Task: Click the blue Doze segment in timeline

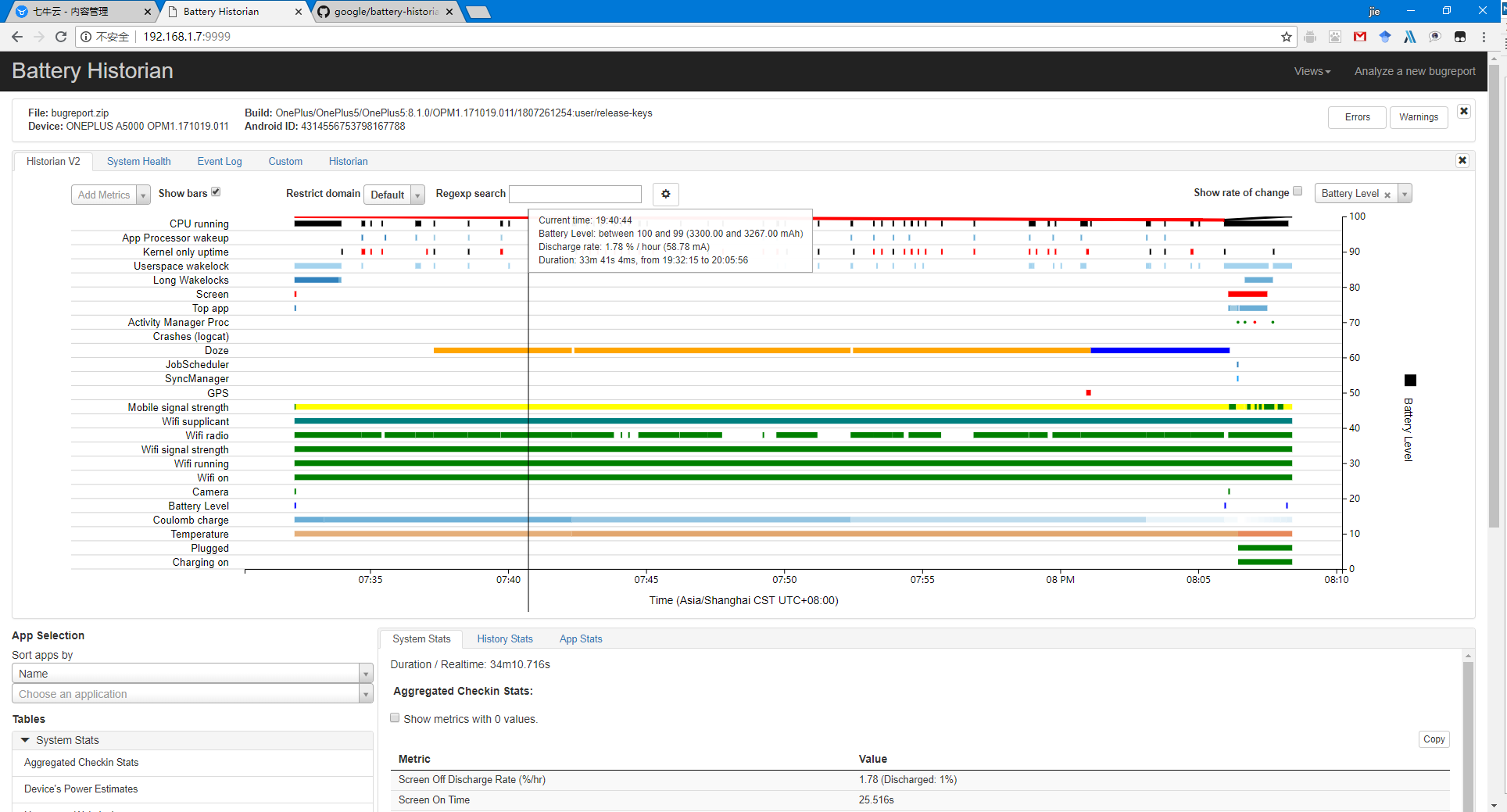Action: [1160, 350]
